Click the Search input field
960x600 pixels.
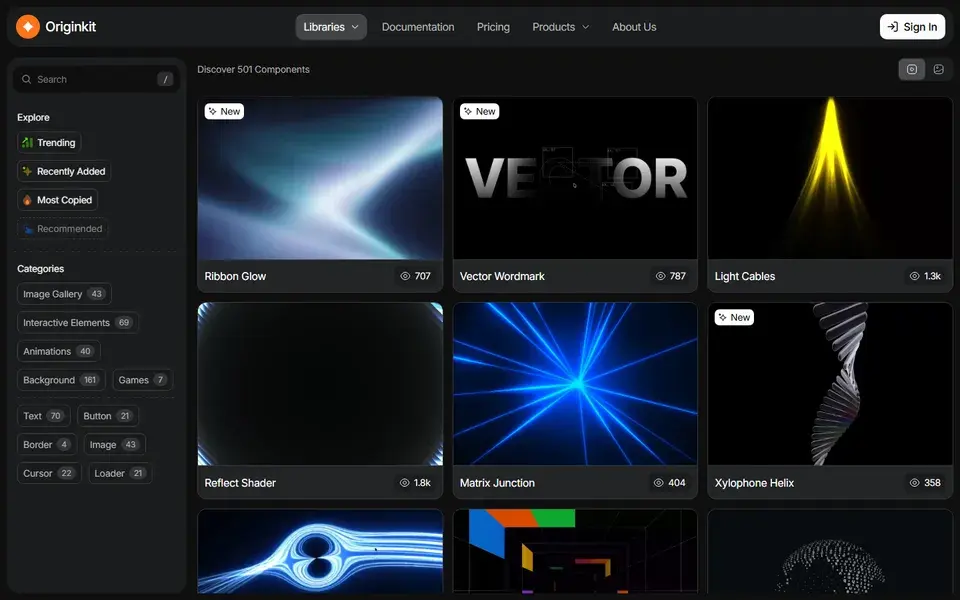pyautogui.click(x=96, y=79)
